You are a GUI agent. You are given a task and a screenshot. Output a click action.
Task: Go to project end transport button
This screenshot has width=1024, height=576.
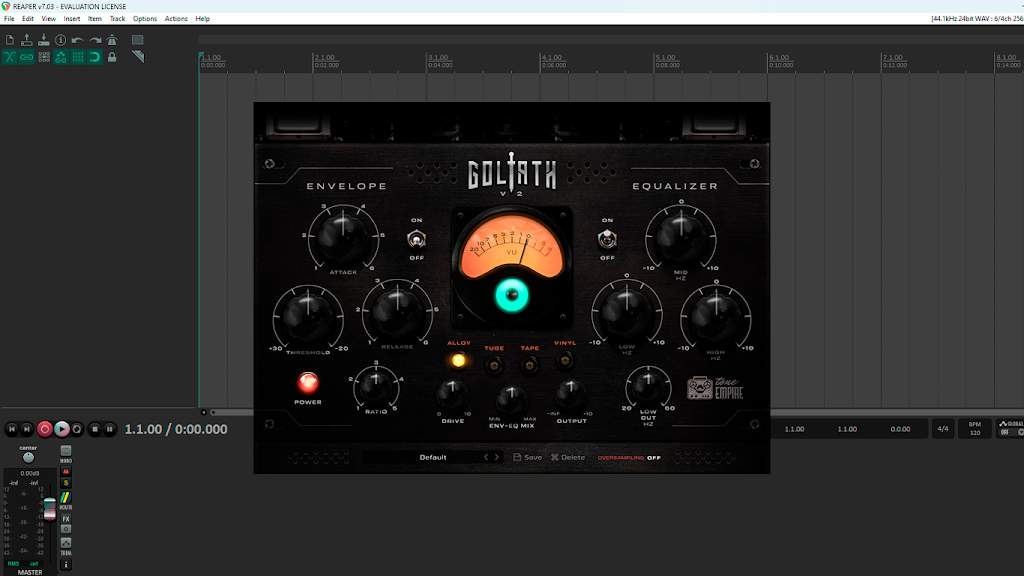tap(27, 429)
